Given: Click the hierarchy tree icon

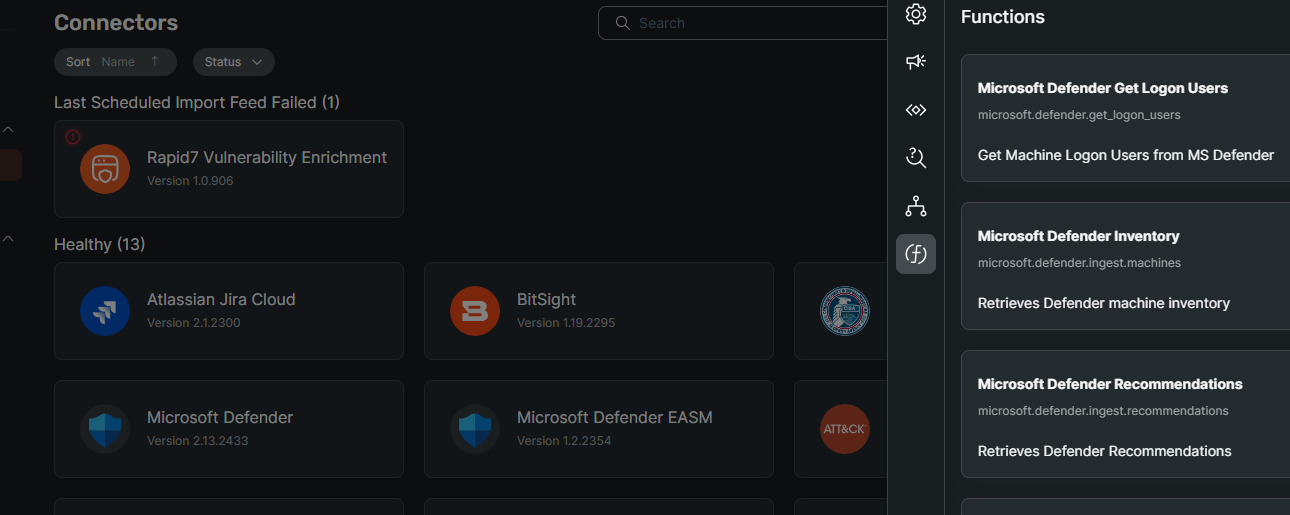Looking at the screenshot, I should coord(915,206).
